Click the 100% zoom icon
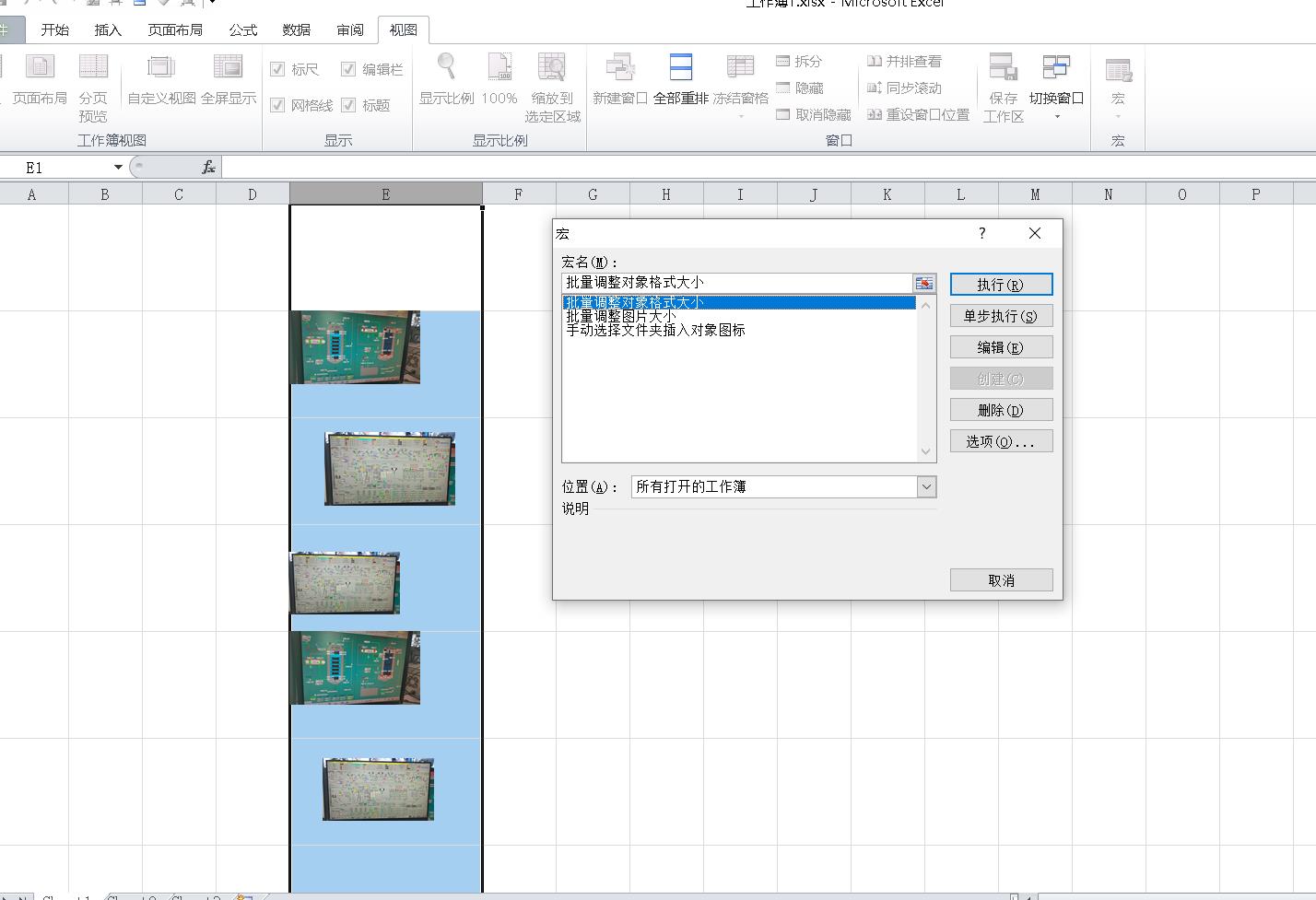1316x900 pixels. click(499, 68)
